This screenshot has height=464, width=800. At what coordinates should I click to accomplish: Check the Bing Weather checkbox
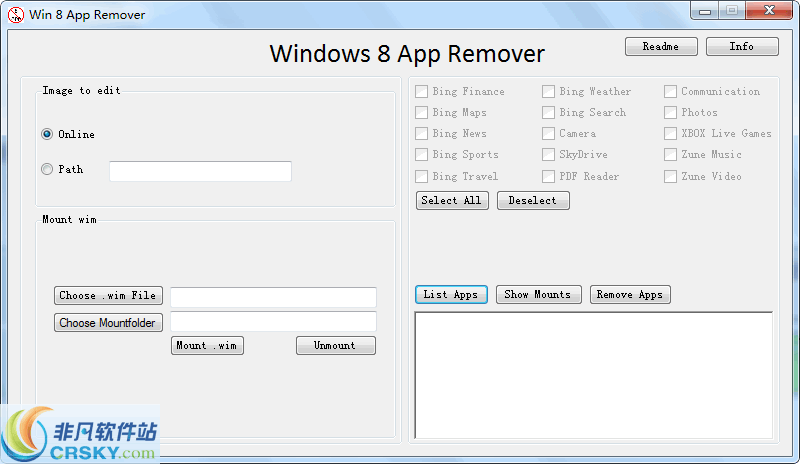(x=548, y=91)
